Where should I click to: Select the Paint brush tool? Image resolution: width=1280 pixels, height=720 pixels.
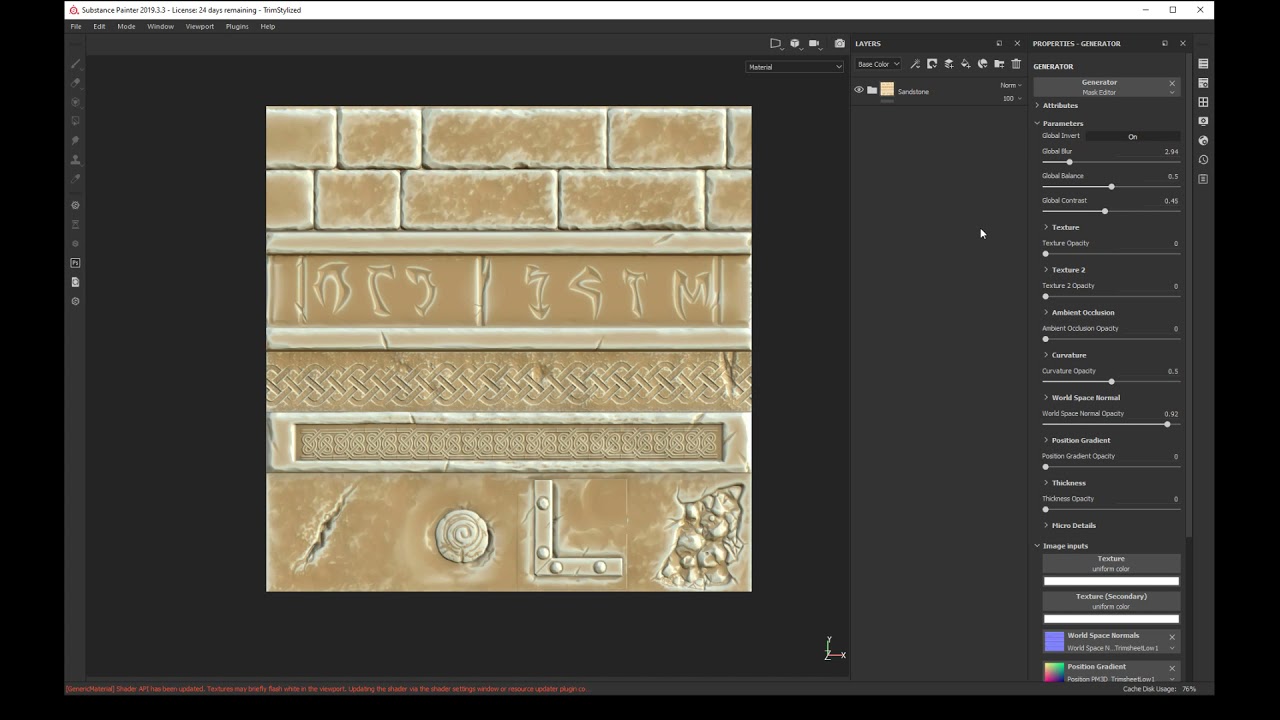click(76, 63)
